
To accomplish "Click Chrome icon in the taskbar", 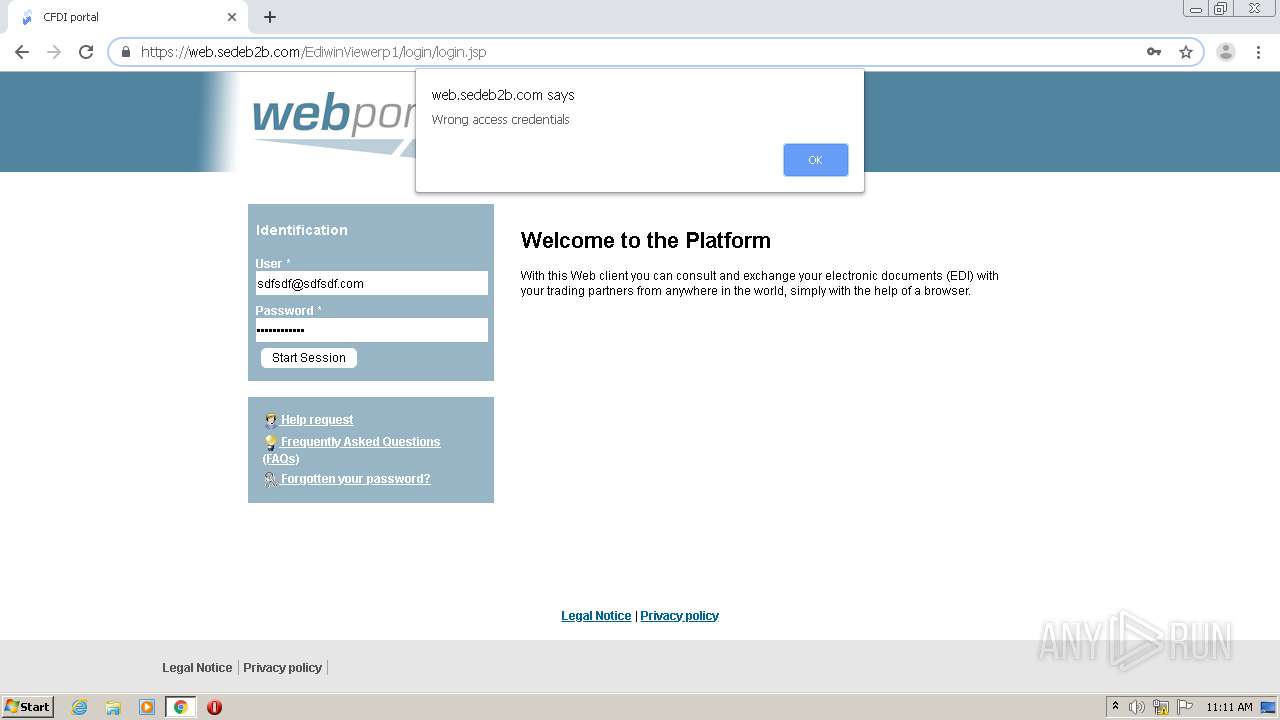I will (x=180, y=707).
